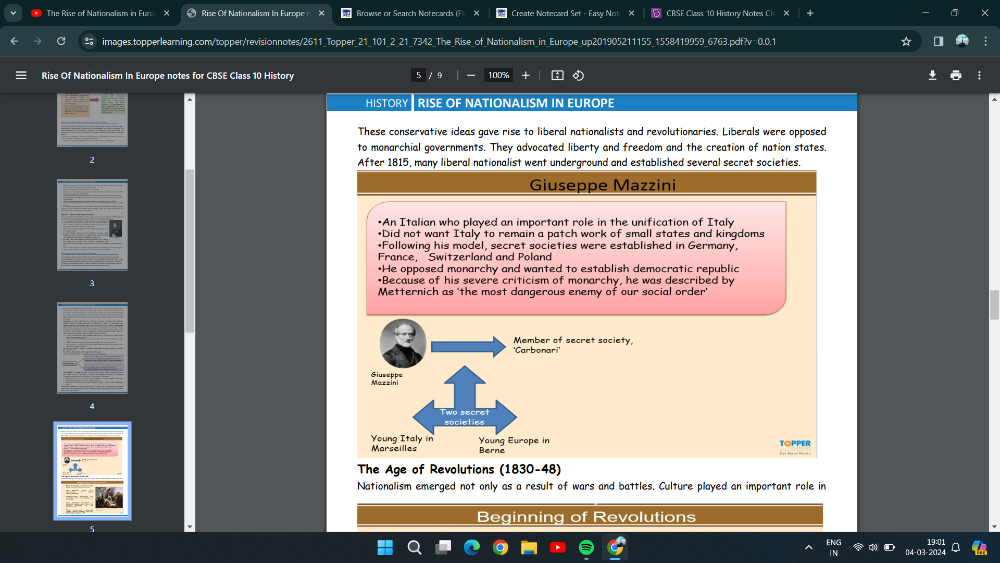
Task: Download the PDF file
Action: pos(932,75)
